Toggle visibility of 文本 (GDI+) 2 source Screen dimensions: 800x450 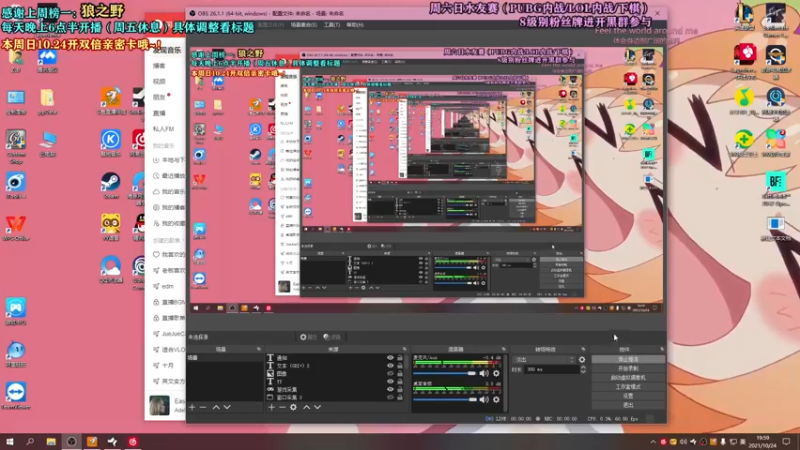[390, 366]
